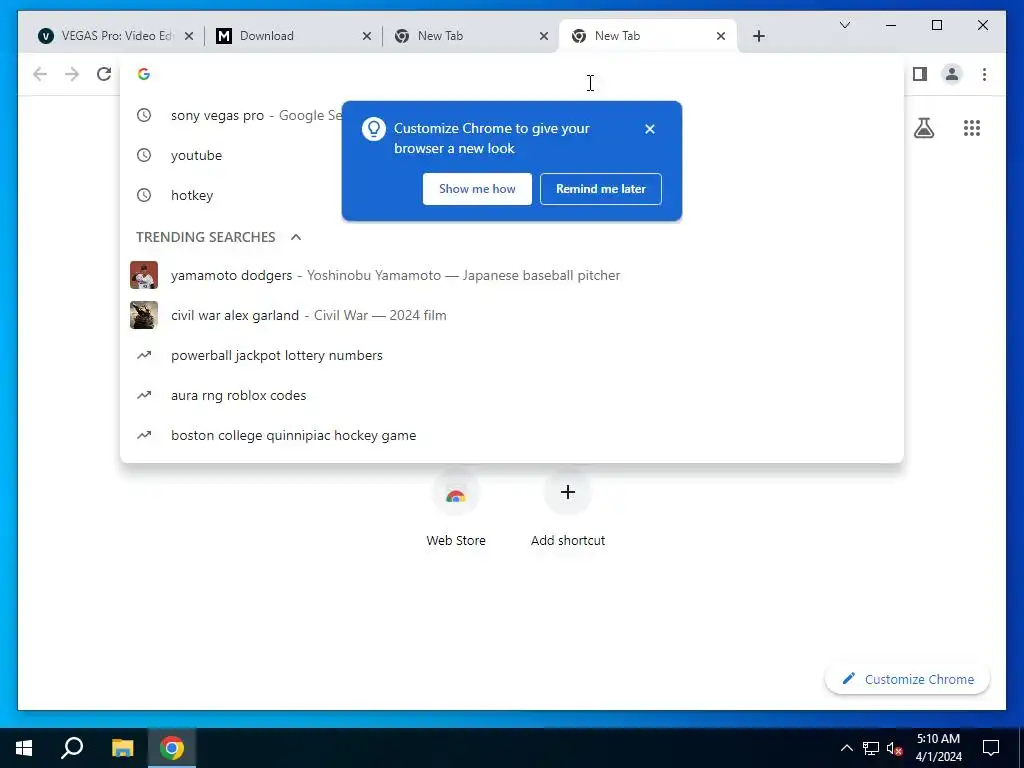The height and width of the screenshot is (768, 1024).
Task: Open the Chrome side panel
Action: pyautogui.click(x=920, y=74)
